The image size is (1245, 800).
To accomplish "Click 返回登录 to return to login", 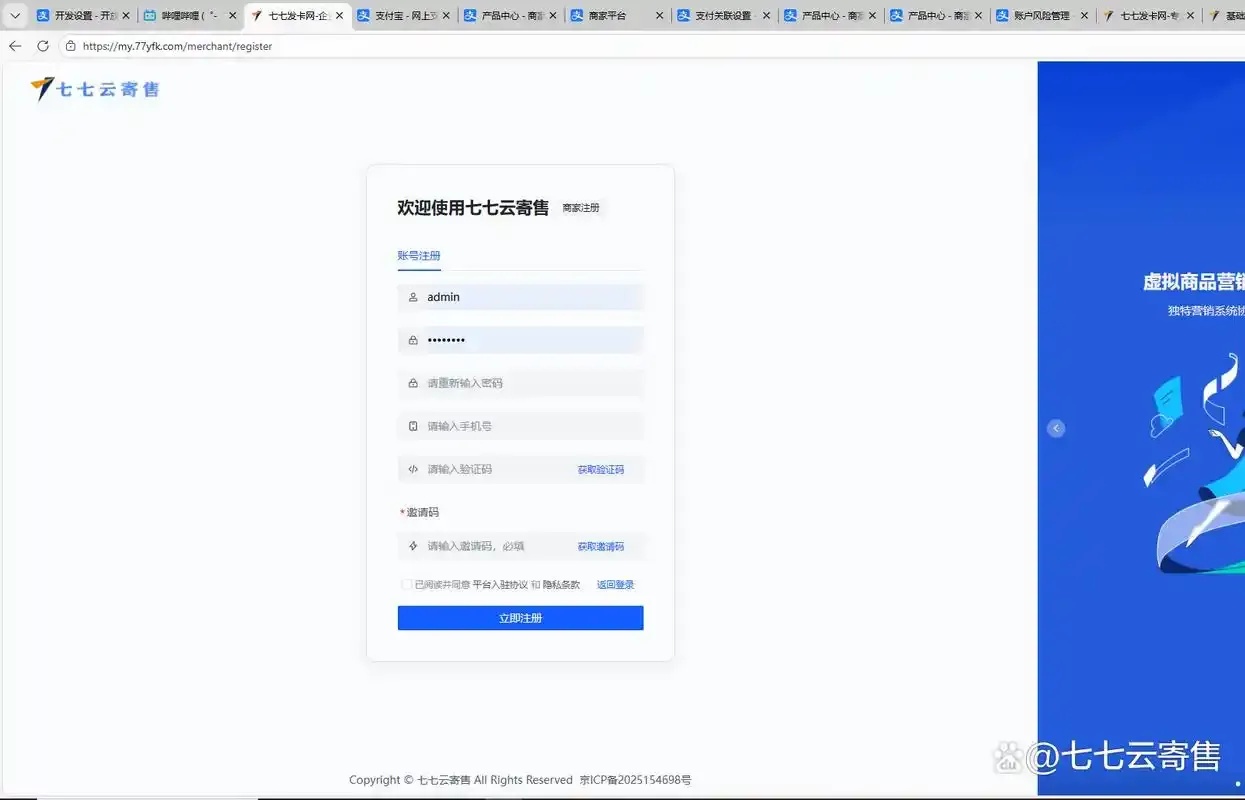I will (x=616, y=585).
